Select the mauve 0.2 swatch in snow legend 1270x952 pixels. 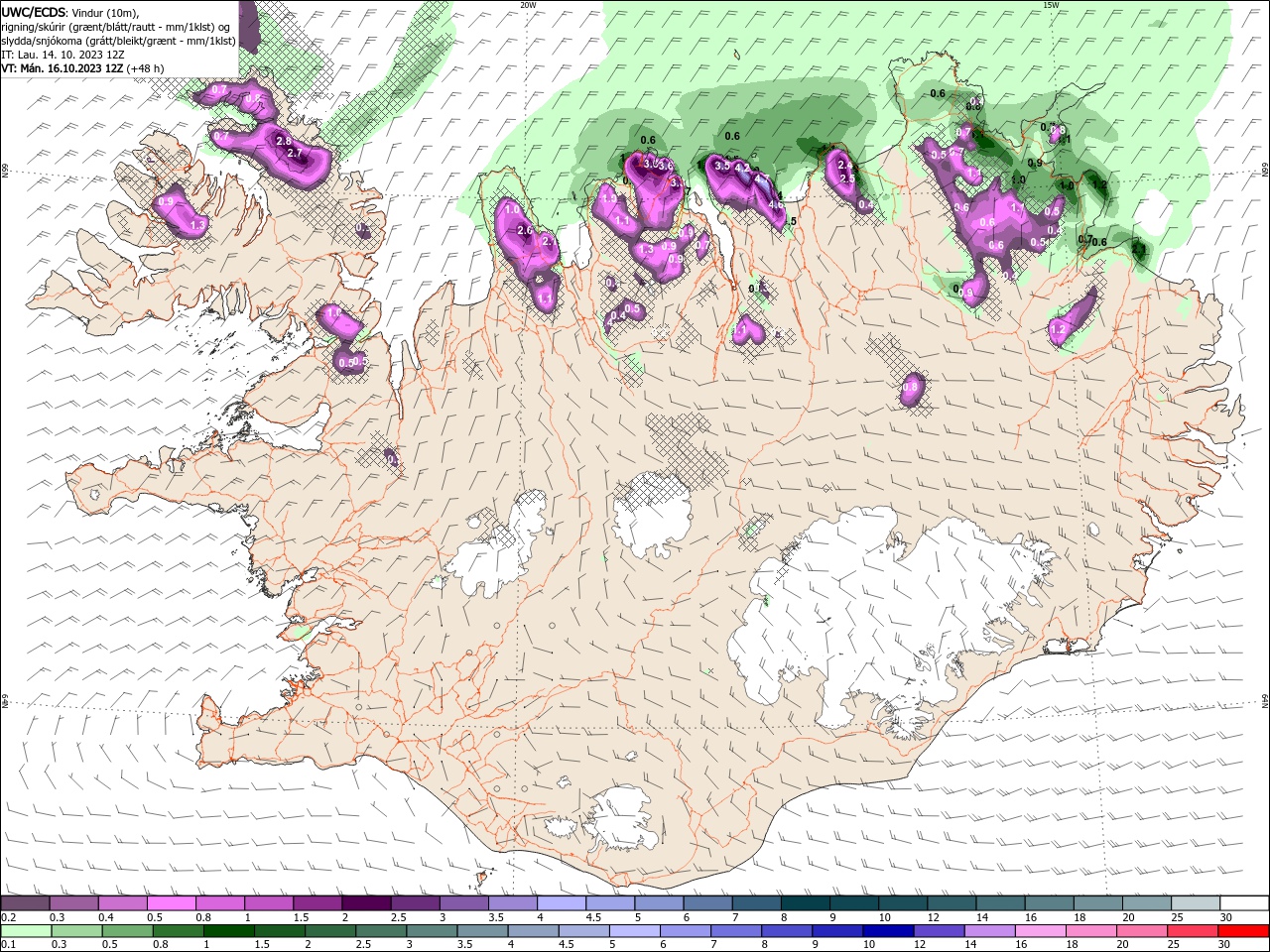25,903
